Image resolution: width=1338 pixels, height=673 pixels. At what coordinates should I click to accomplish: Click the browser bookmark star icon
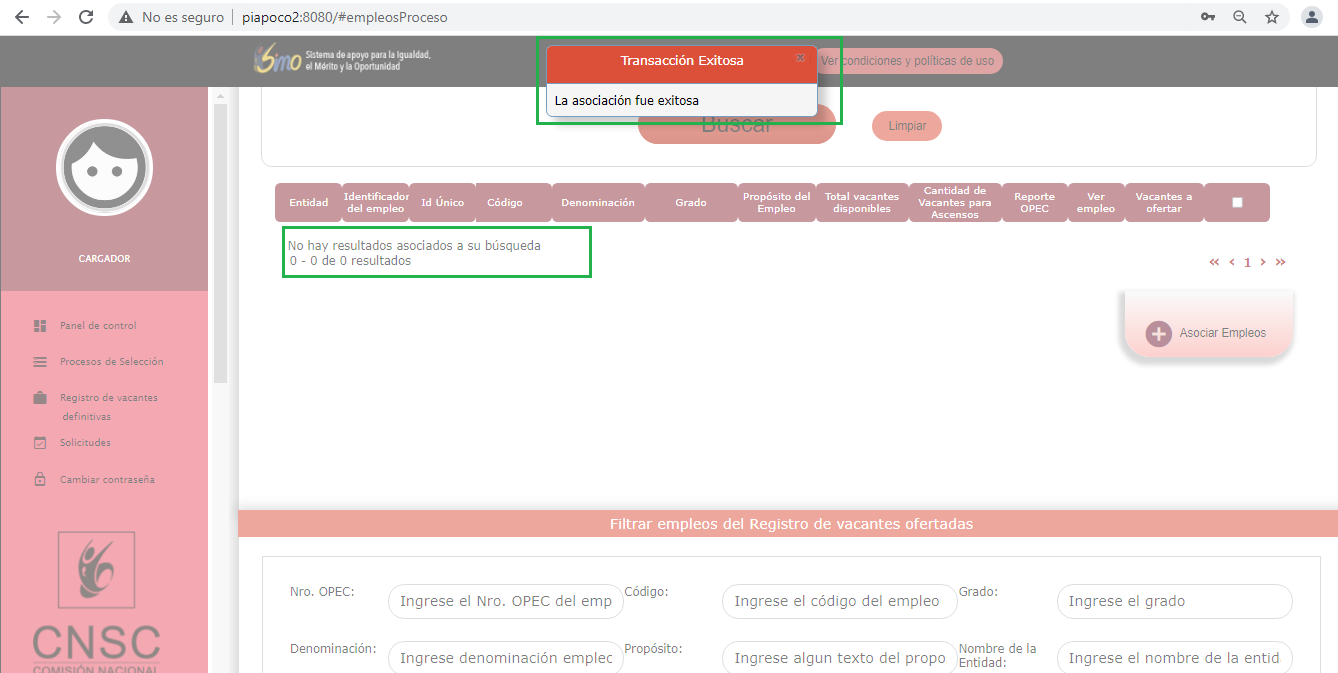1272,17
